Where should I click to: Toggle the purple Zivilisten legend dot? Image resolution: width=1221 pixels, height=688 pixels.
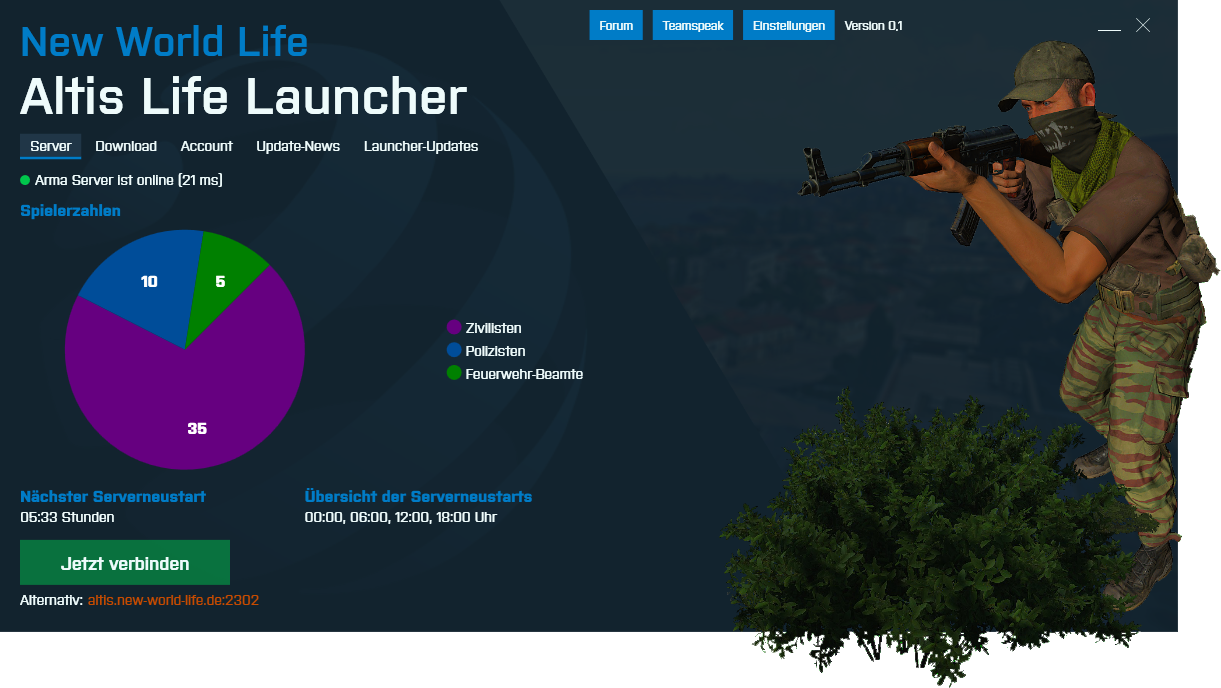pos(455,327)
